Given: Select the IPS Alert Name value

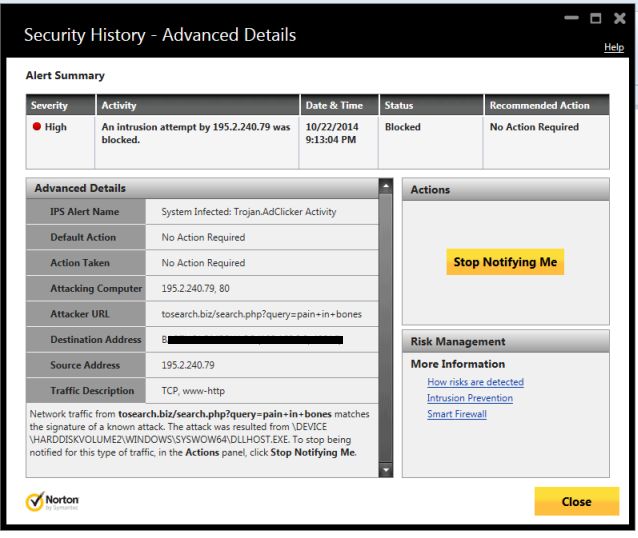Looking at the screenshot, I should pyautogui.click(x=249, y=212).
